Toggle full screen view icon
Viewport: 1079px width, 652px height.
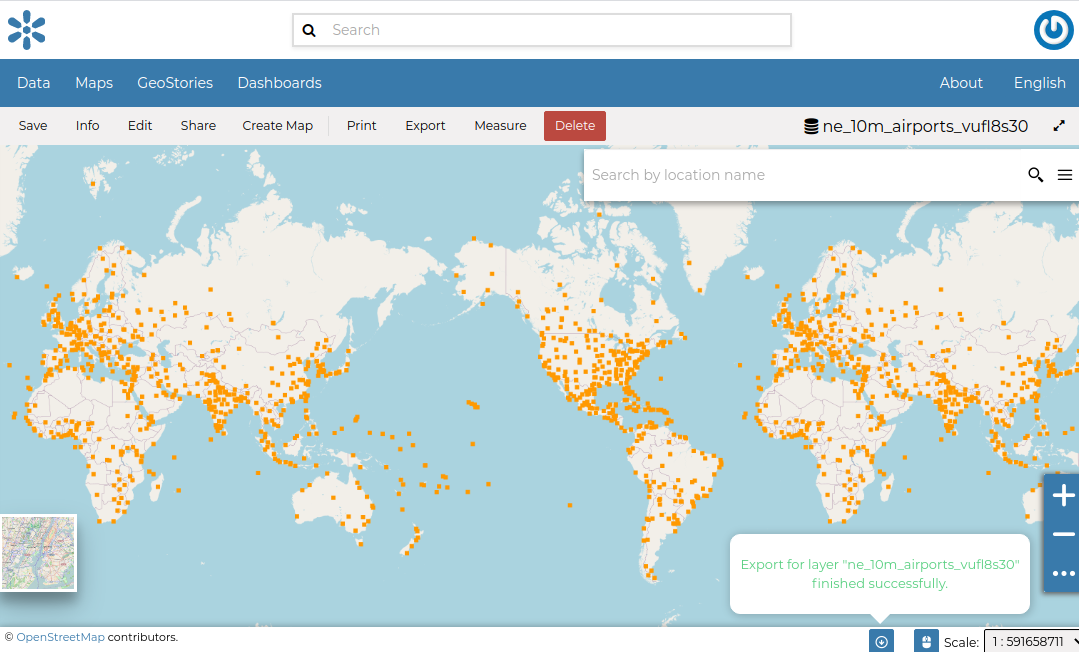1059,126
